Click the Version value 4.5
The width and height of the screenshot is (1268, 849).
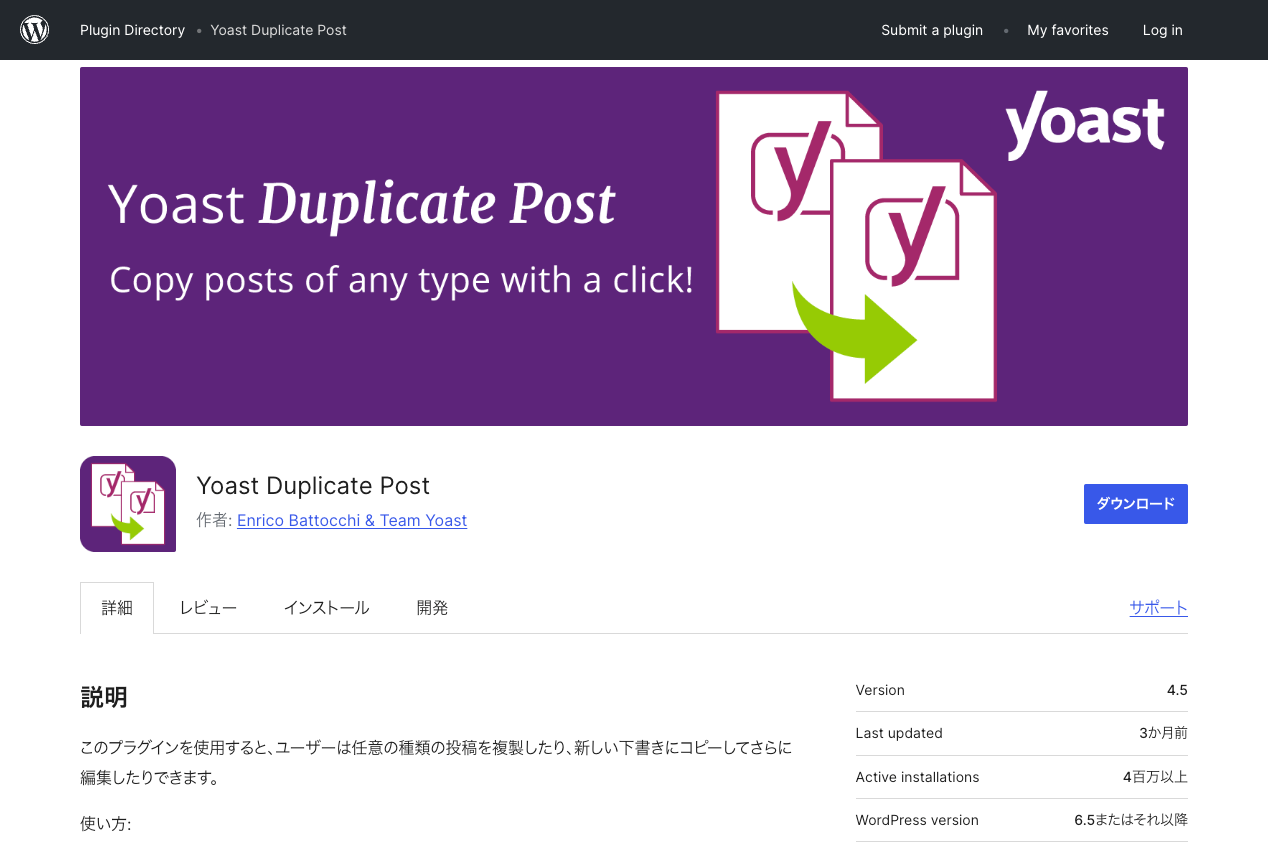1177,690
